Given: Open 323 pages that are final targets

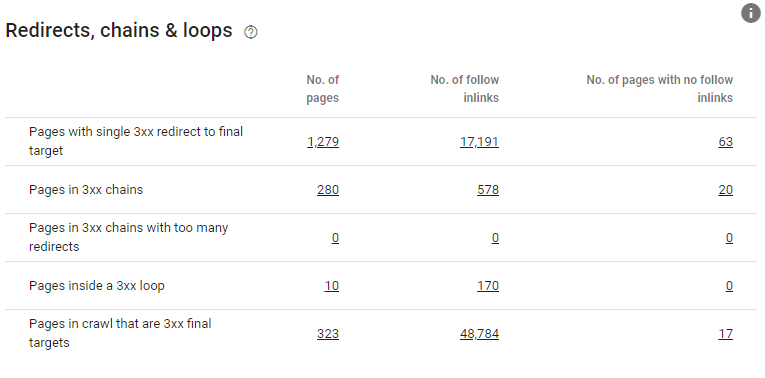Looking at the screenshot, I should [x=328, y=334].
